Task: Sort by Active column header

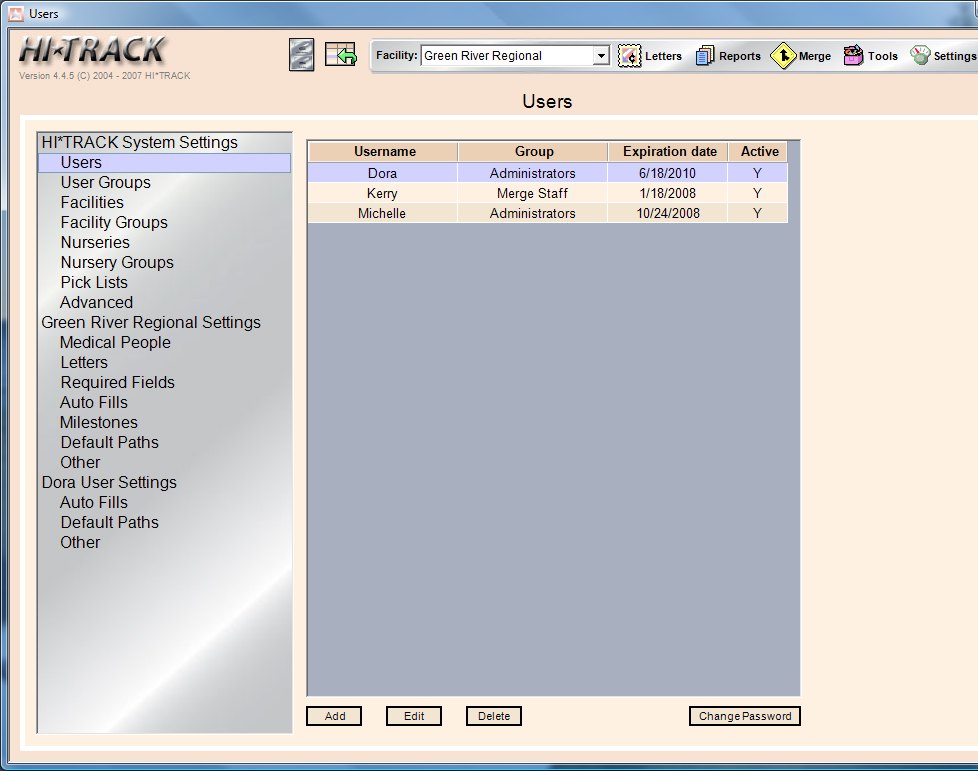Action: click(758, 152)
